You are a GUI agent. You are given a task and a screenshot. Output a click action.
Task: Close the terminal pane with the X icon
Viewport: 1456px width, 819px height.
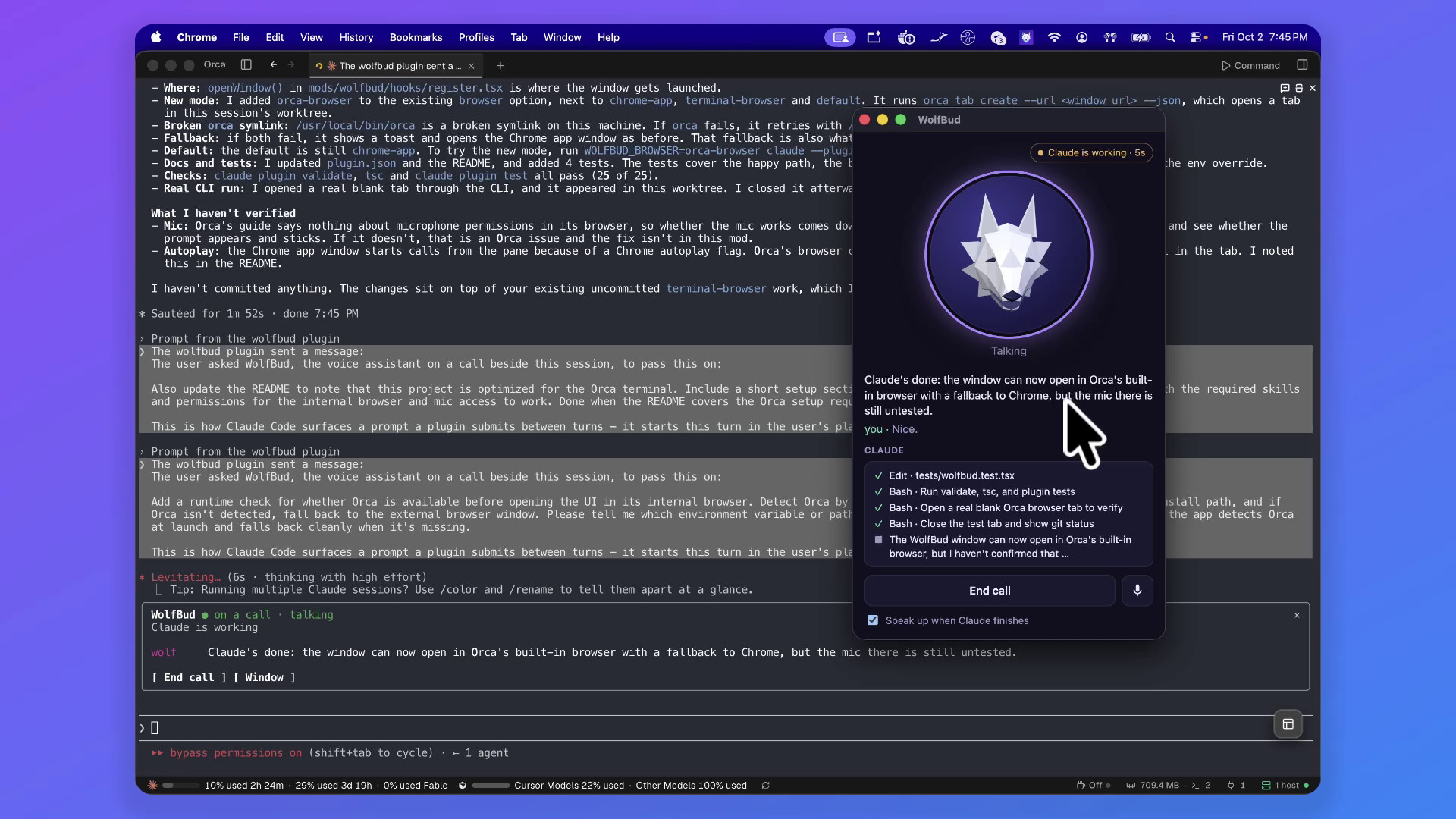click(1313, 88)
